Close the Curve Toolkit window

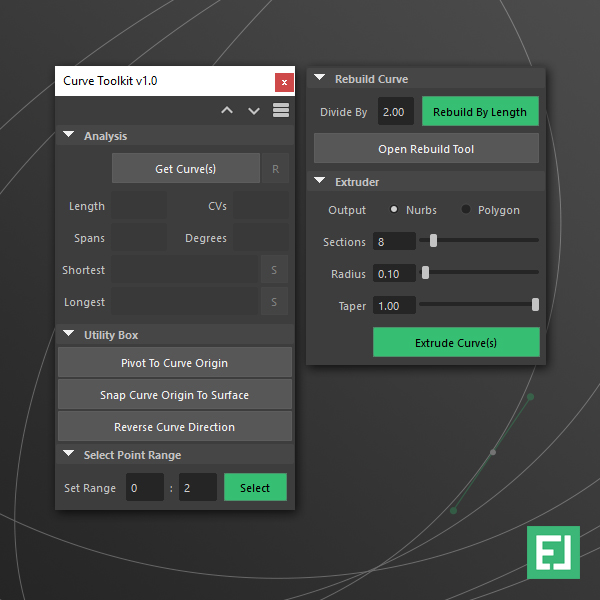[284, 82]
